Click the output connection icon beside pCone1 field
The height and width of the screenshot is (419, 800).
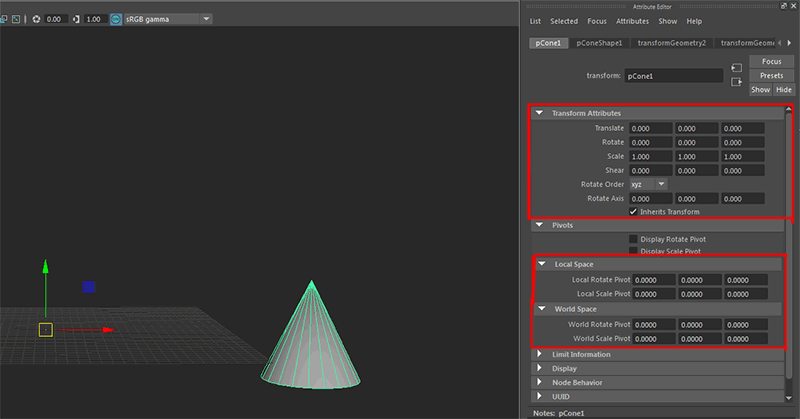[736, 82]
